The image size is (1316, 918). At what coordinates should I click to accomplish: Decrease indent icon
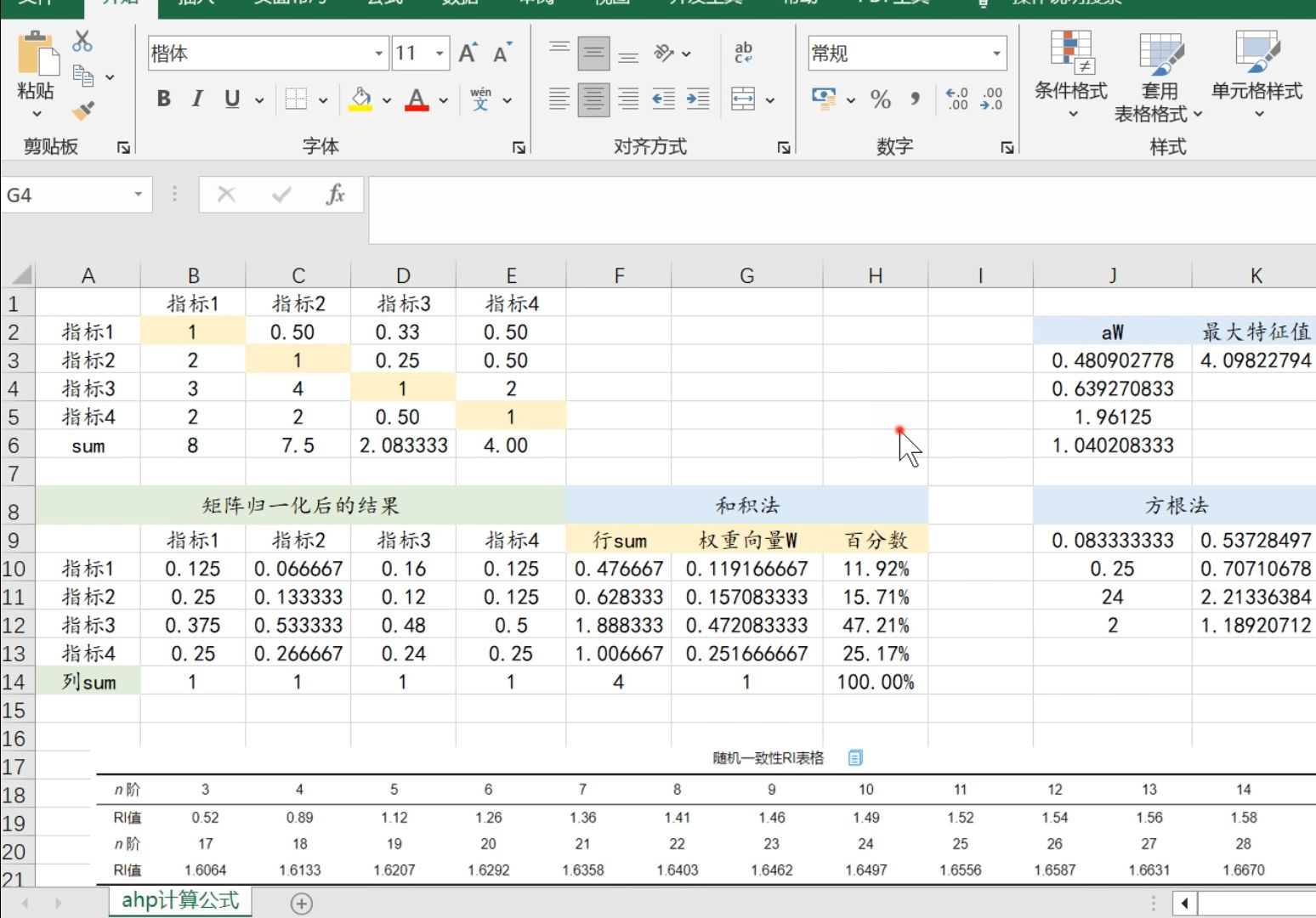[663, 99]
